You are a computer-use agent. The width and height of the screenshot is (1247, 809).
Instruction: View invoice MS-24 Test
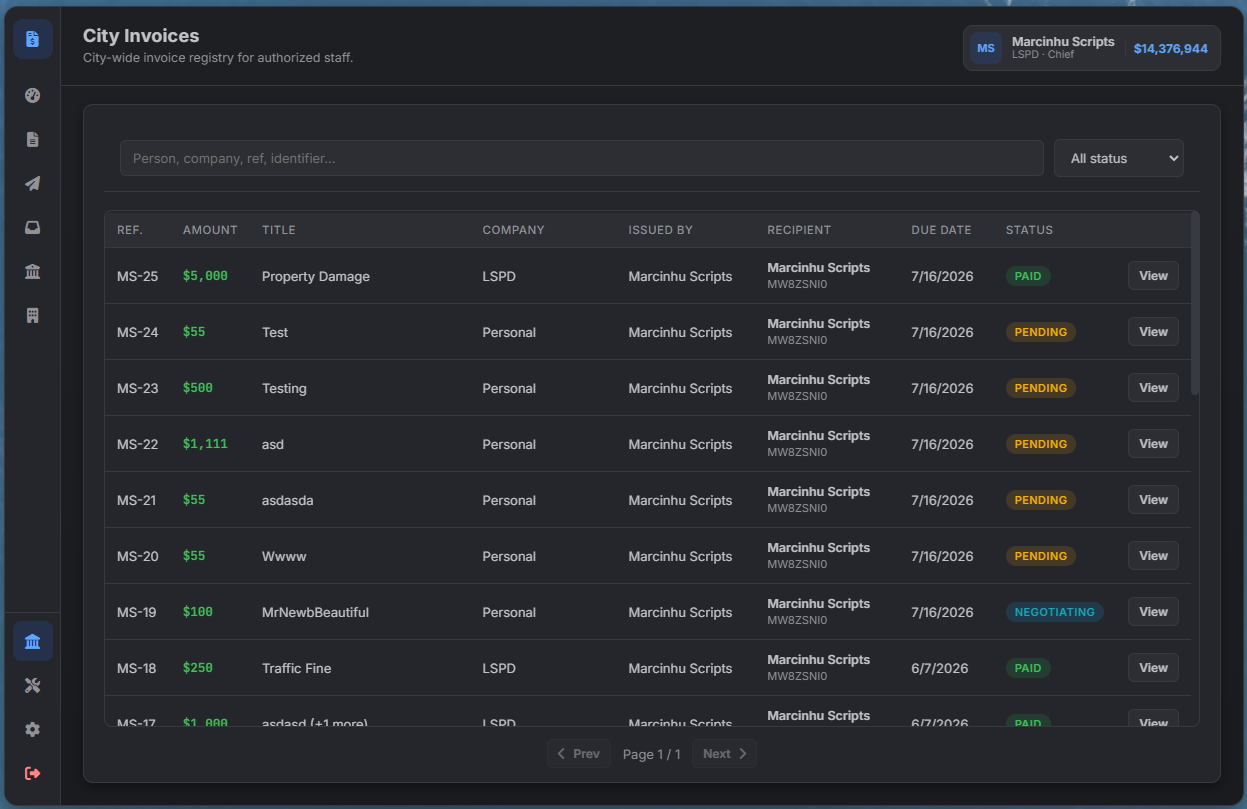(1153, 332)
